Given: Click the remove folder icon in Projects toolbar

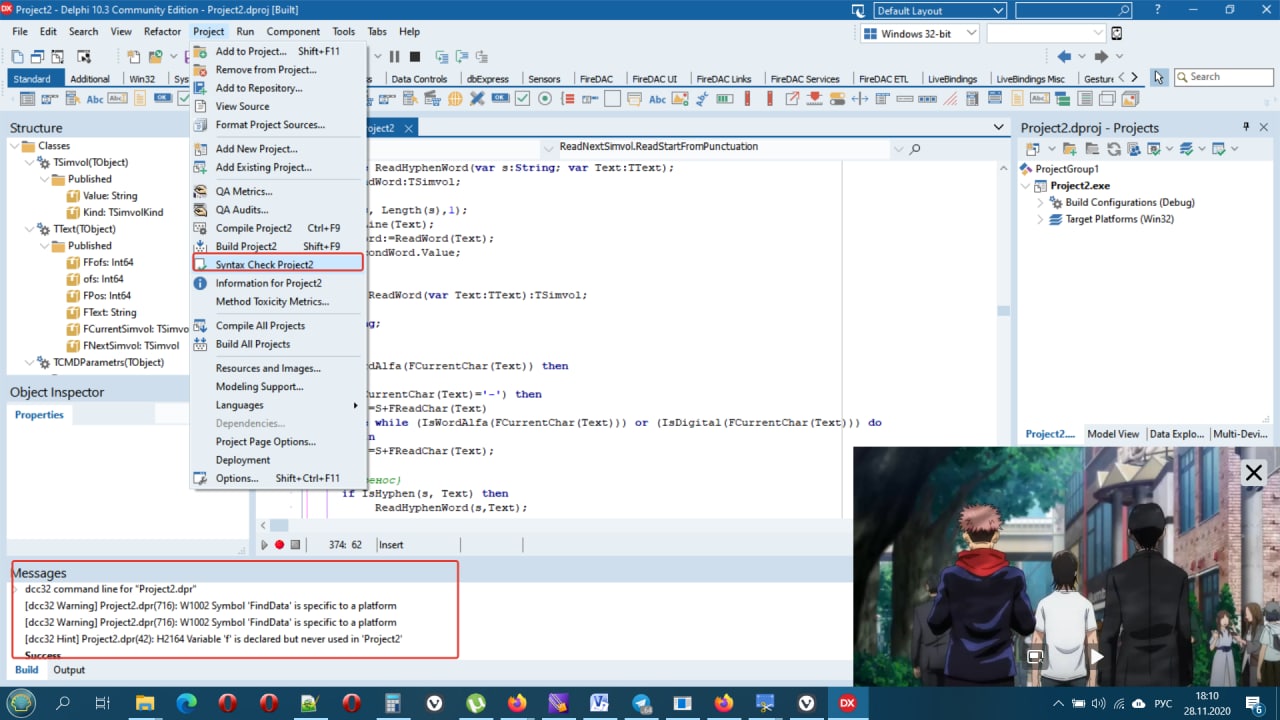Looking at the screenshot, I should (1091, 149).
